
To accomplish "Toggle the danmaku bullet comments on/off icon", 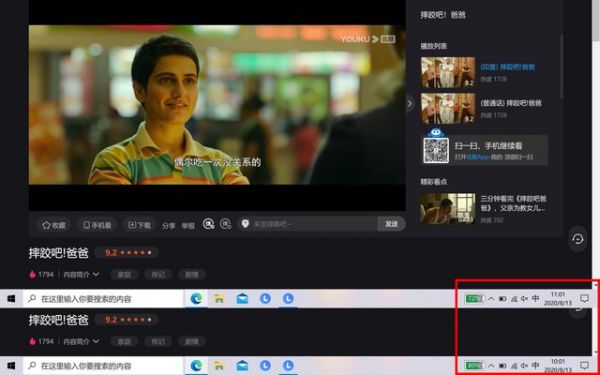I will 209,224.
